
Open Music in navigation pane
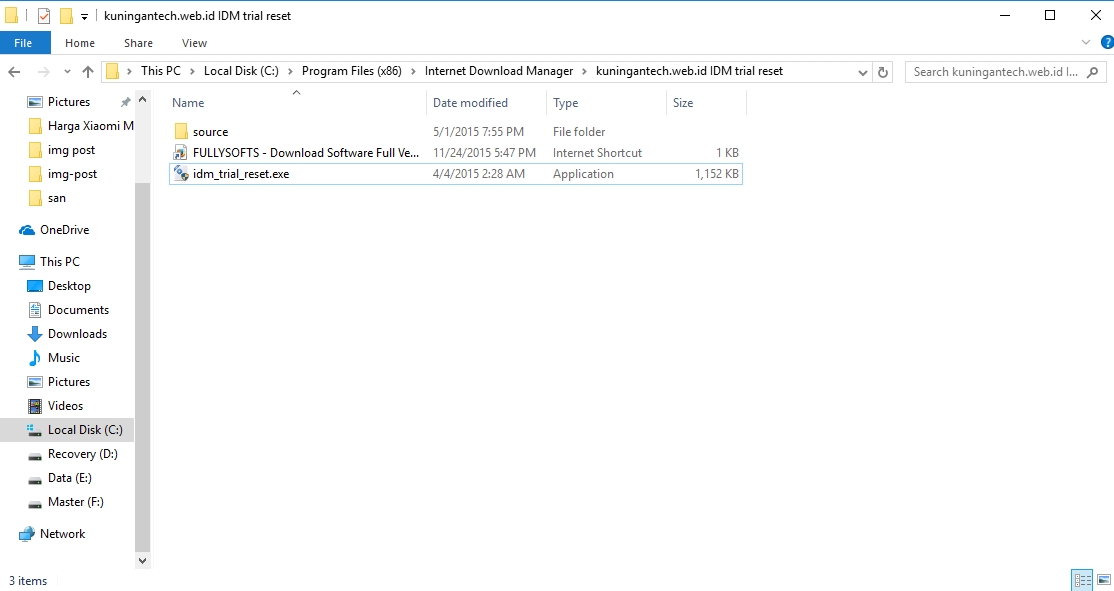pos(53,358)
